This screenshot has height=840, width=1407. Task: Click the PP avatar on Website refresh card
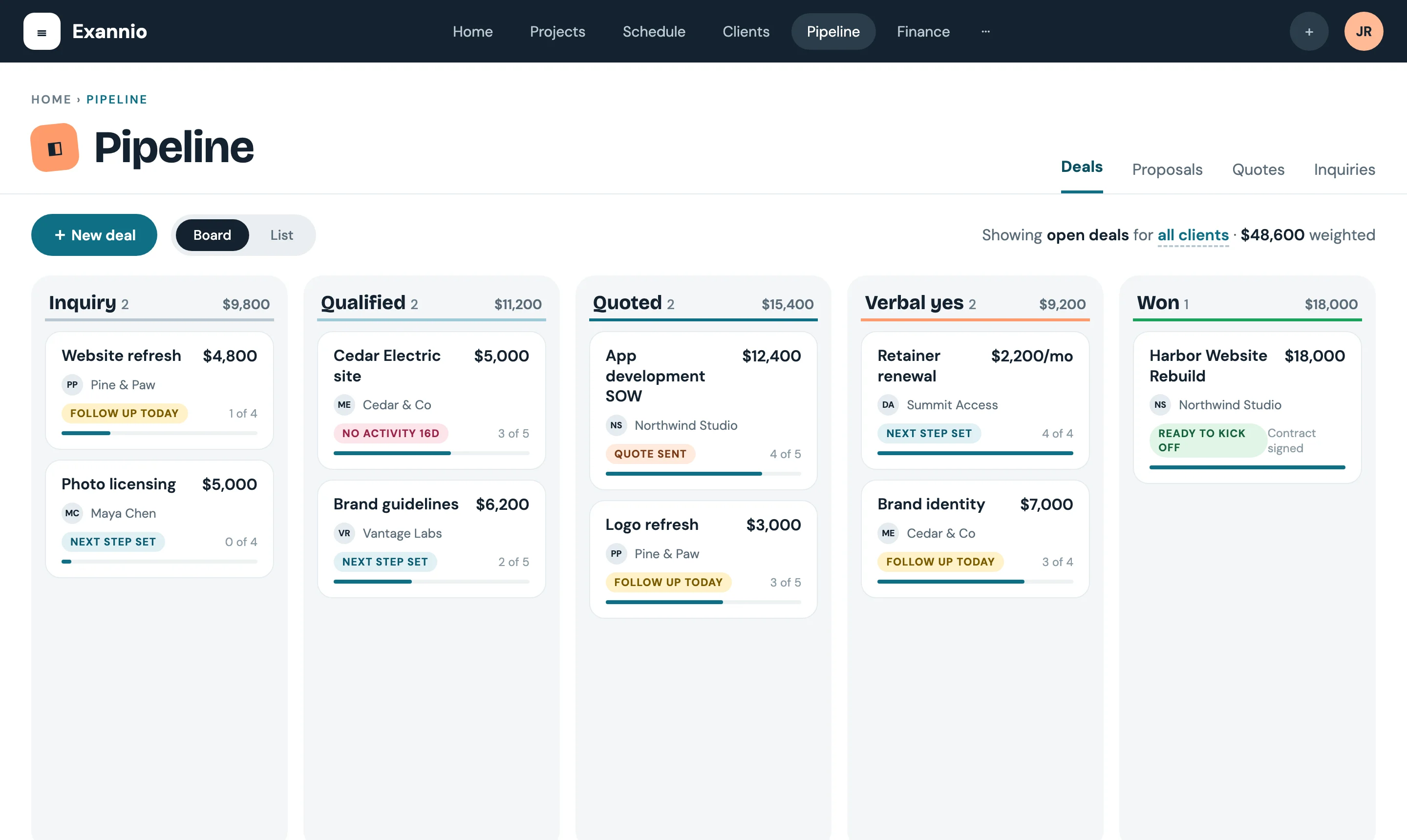(x=72, y=385)
